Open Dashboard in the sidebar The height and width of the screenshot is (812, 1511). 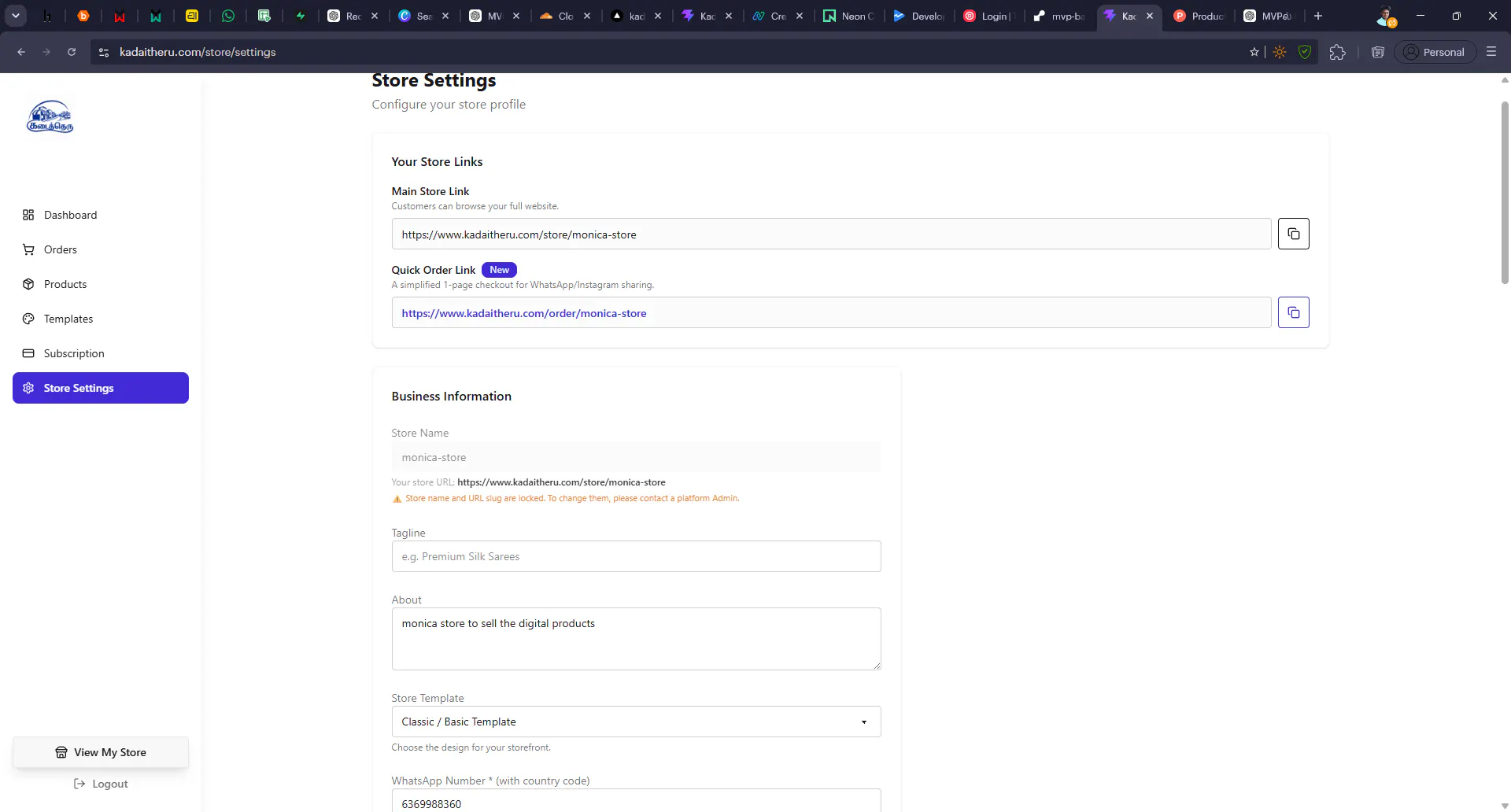(101, 215)
